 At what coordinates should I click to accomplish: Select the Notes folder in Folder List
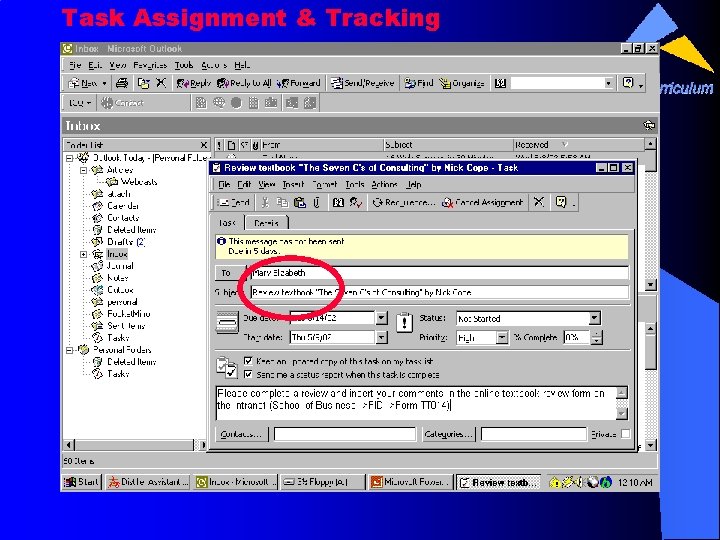[x=117, y=278]
